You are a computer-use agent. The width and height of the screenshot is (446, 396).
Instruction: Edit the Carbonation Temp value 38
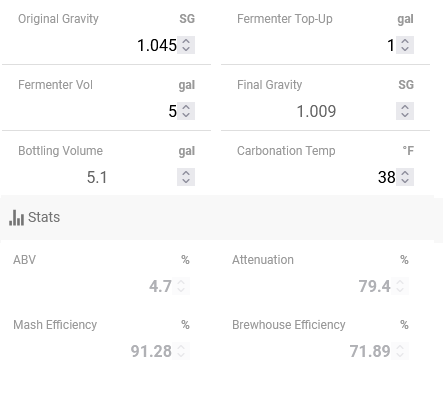tap(387, 177)
